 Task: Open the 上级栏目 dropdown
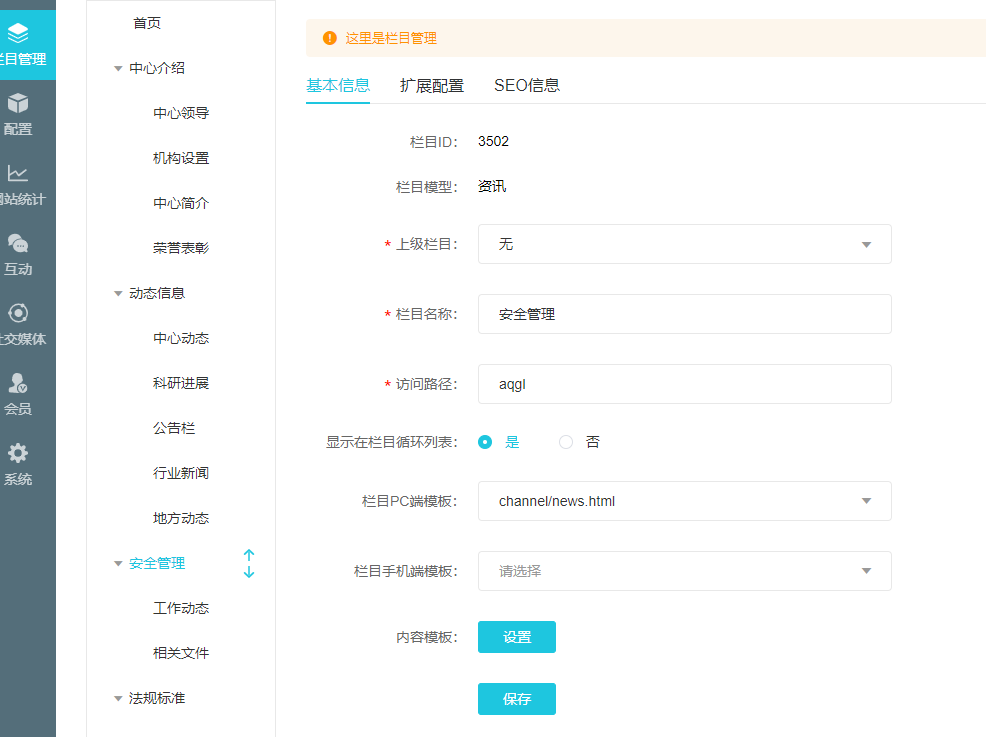[684, 244]
